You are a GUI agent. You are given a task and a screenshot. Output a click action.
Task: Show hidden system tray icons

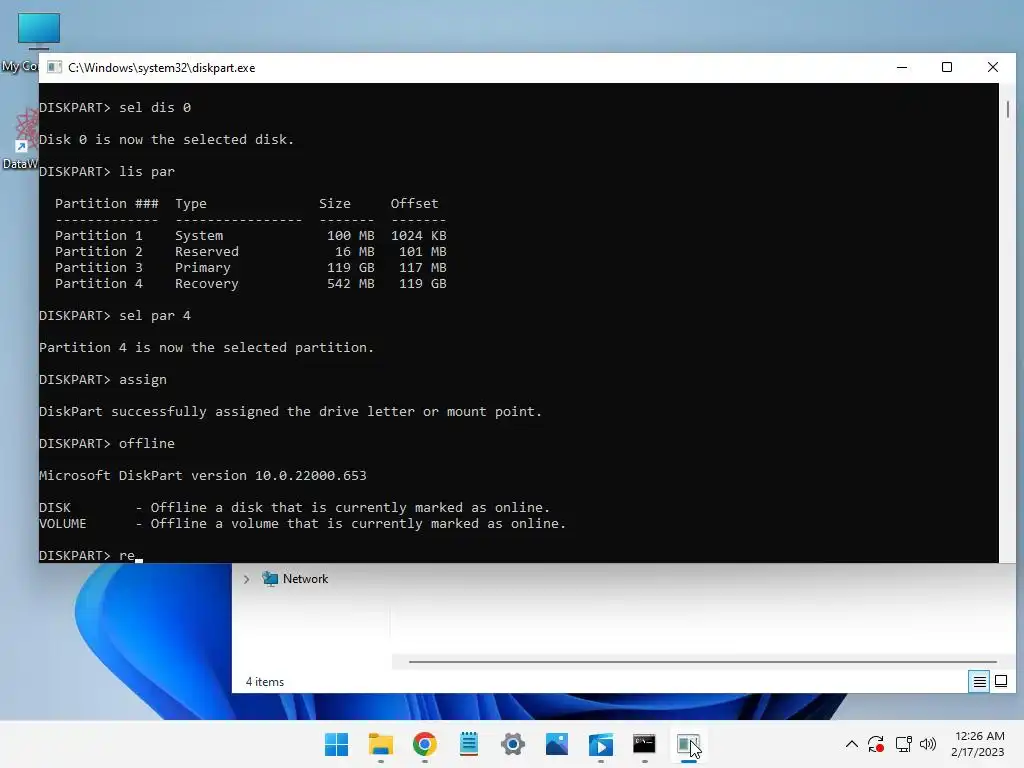(x=852, y=744)
